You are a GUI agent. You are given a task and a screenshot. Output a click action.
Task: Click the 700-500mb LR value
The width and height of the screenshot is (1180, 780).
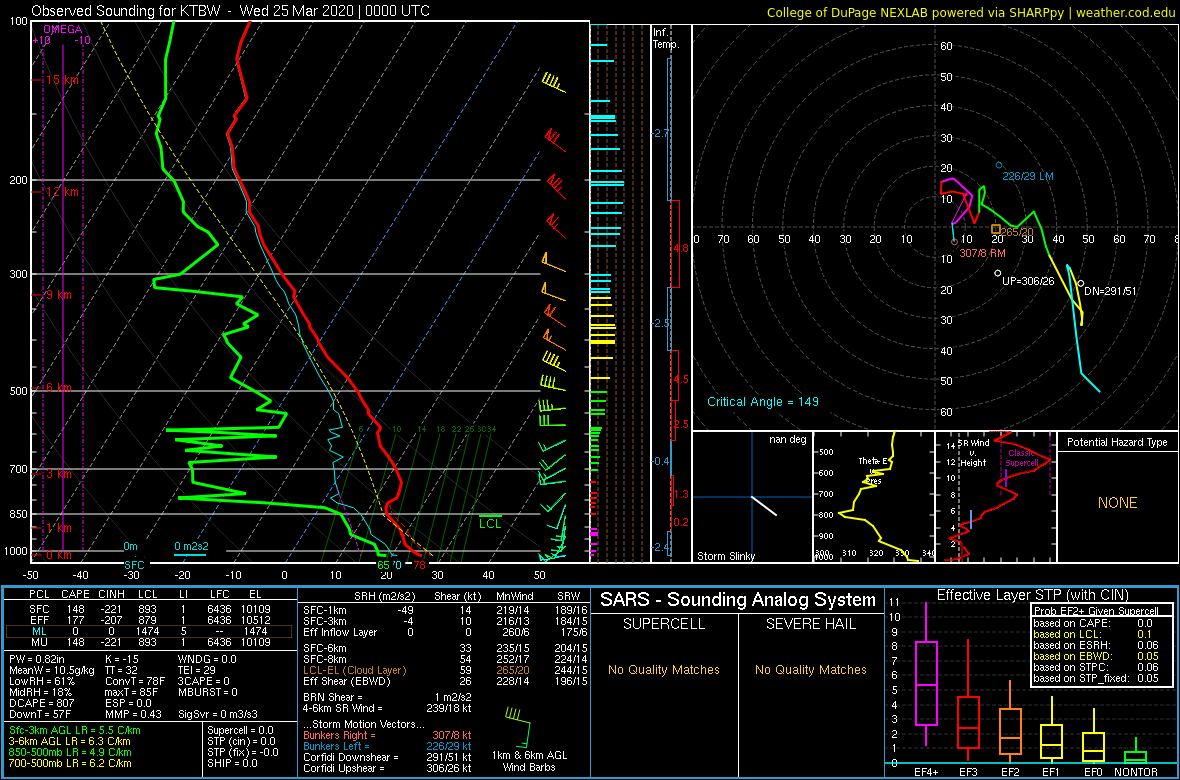[69, 762]
